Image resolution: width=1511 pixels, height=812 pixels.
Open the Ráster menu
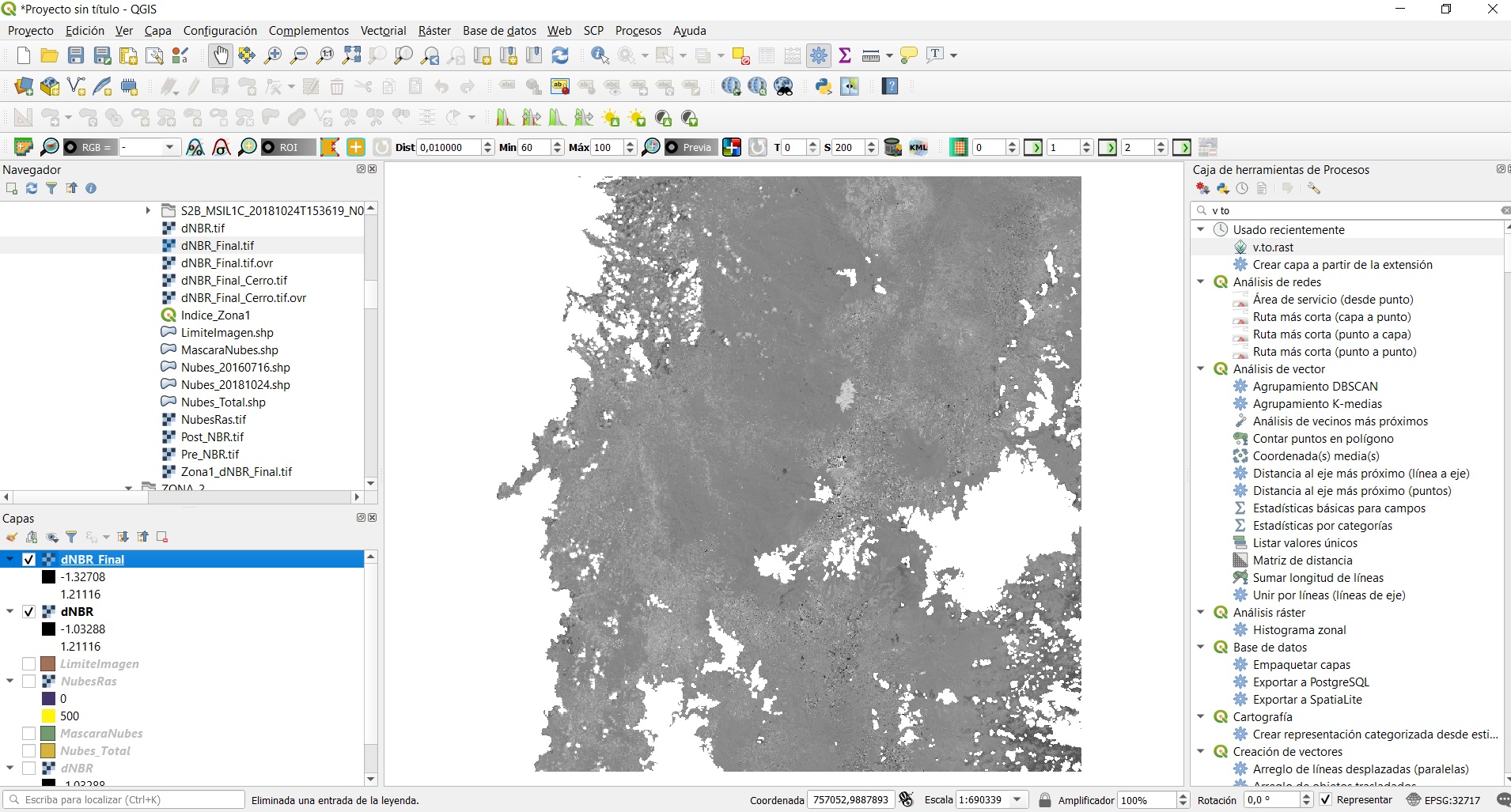(434, 31)
